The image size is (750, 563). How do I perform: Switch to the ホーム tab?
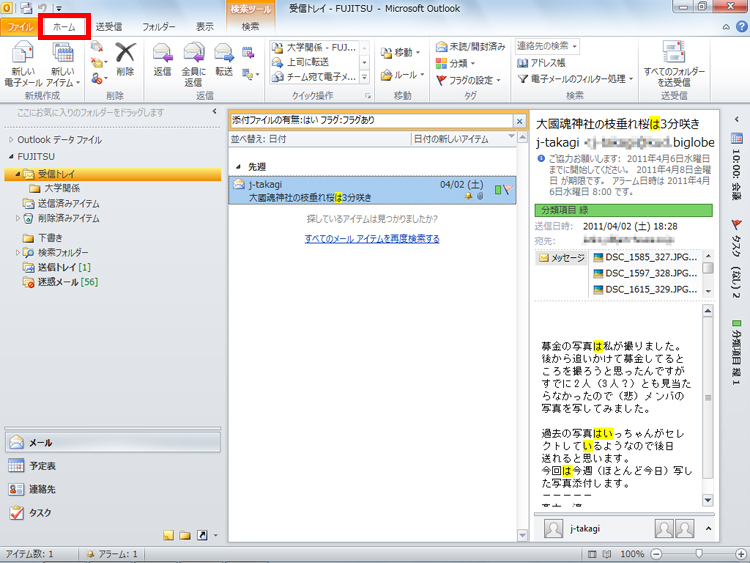[64, 27]
